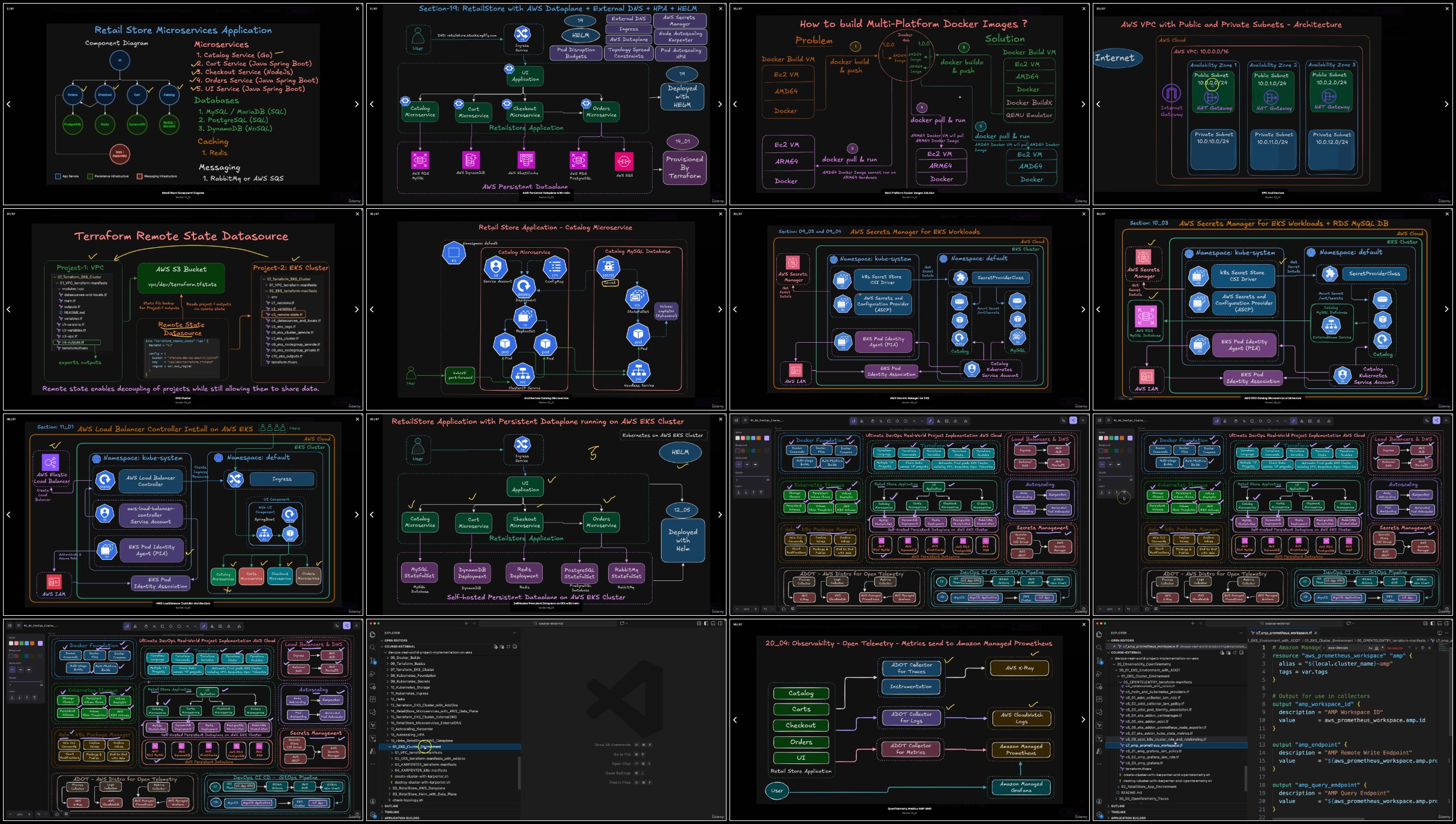Open Run and Debug in empty-editor VS Code window
Screen dimensions: 1456x824
point(372,673)
